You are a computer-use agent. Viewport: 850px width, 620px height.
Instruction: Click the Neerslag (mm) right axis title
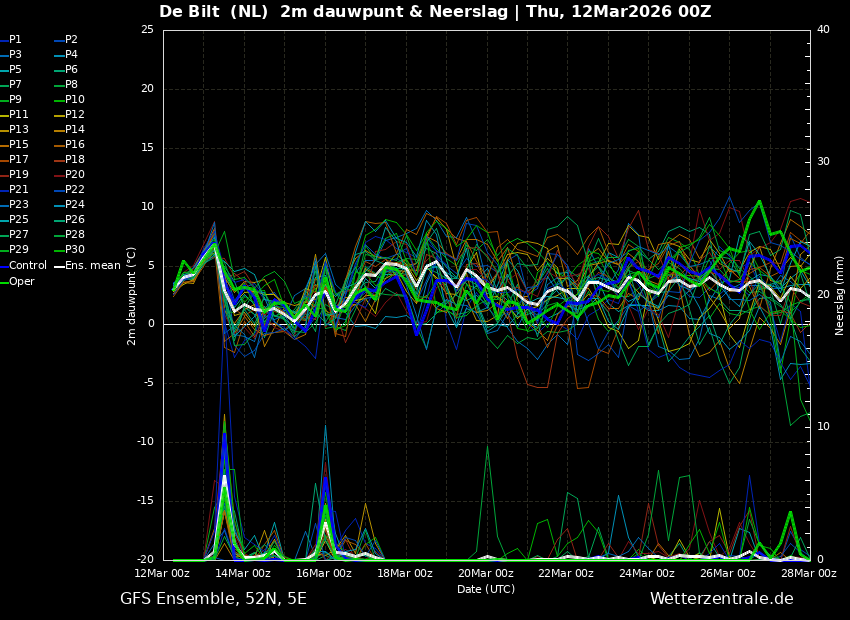pos(840,295)
